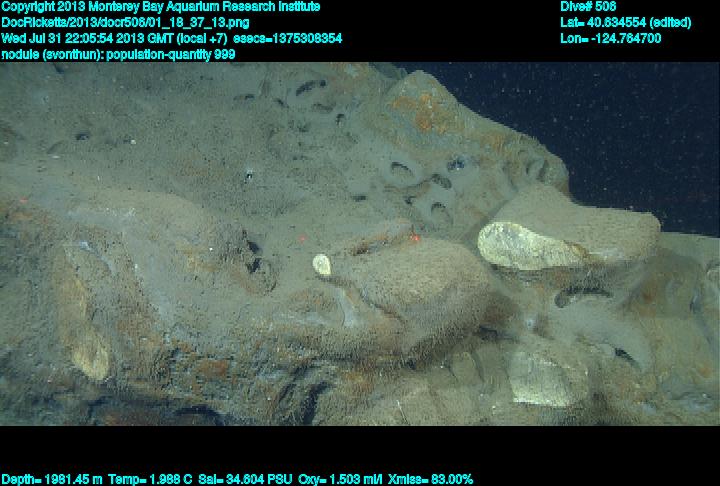Click the small white shell on the sediment mound
This screenshot has width=720, height=486.
click(x=322, y=265)
